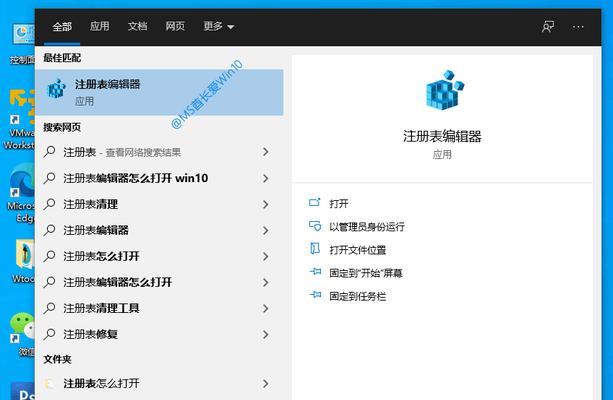Open Microsoft Edge desktop shortcut

tap(21, 193)
